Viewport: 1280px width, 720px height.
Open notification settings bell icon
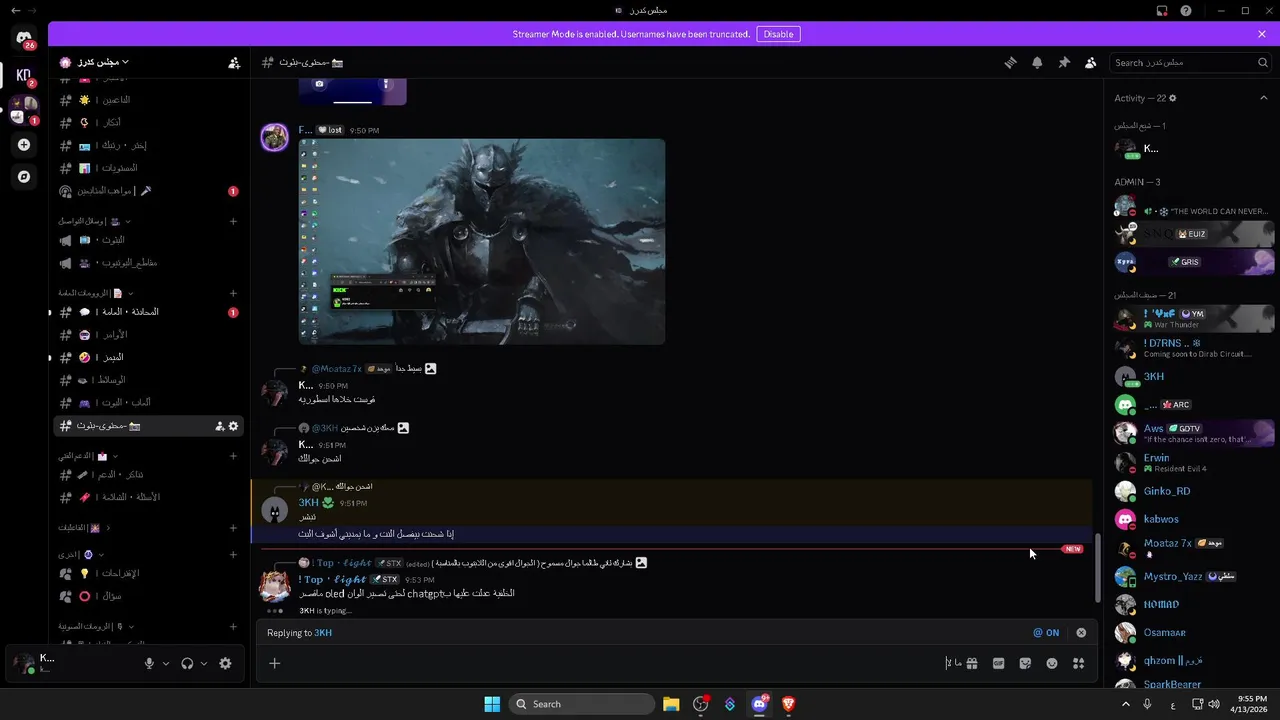[x=1037, y=62]
